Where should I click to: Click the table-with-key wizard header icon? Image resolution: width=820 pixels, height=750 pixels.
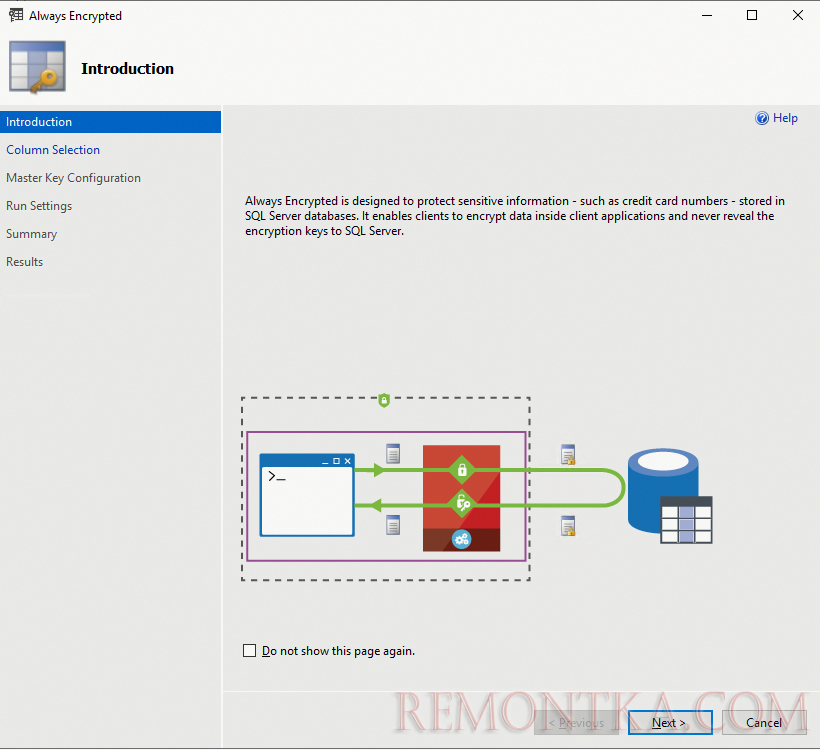pyautogui.click(x=37, y=67)
